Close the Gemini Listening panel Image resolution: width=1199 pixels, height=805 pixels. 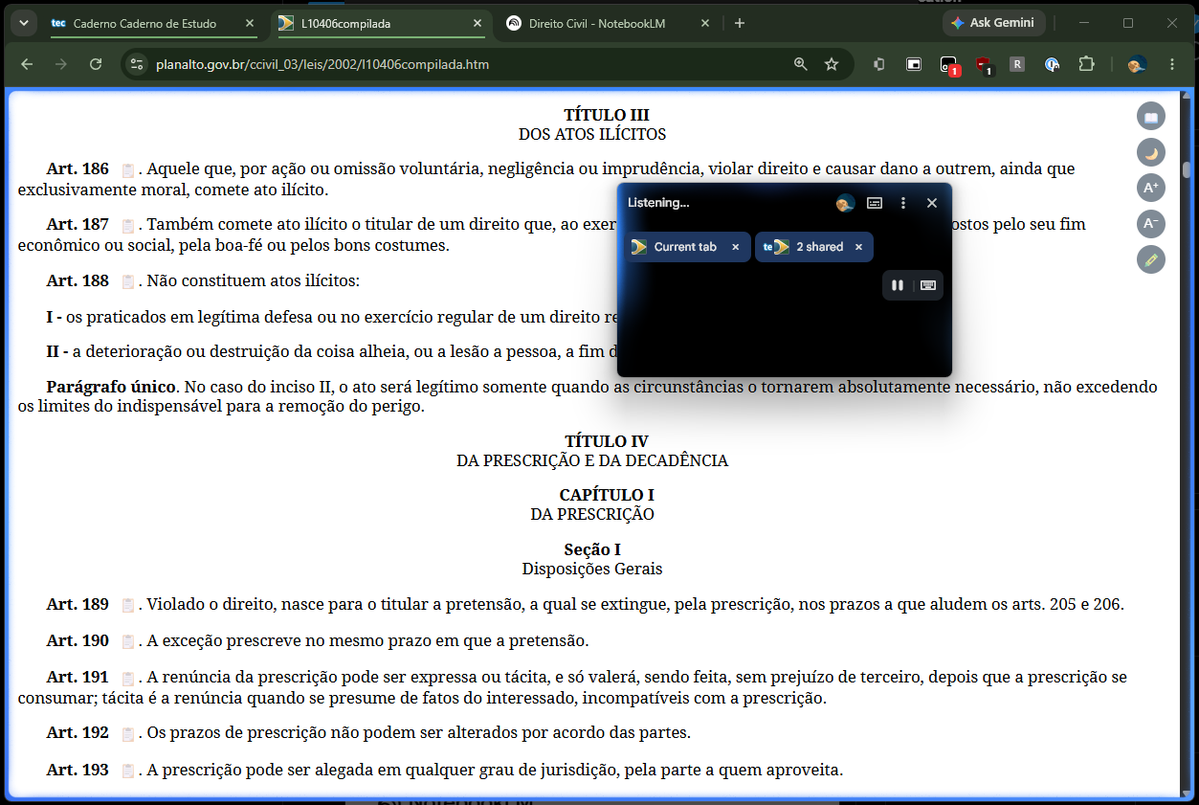click(931, 203)
